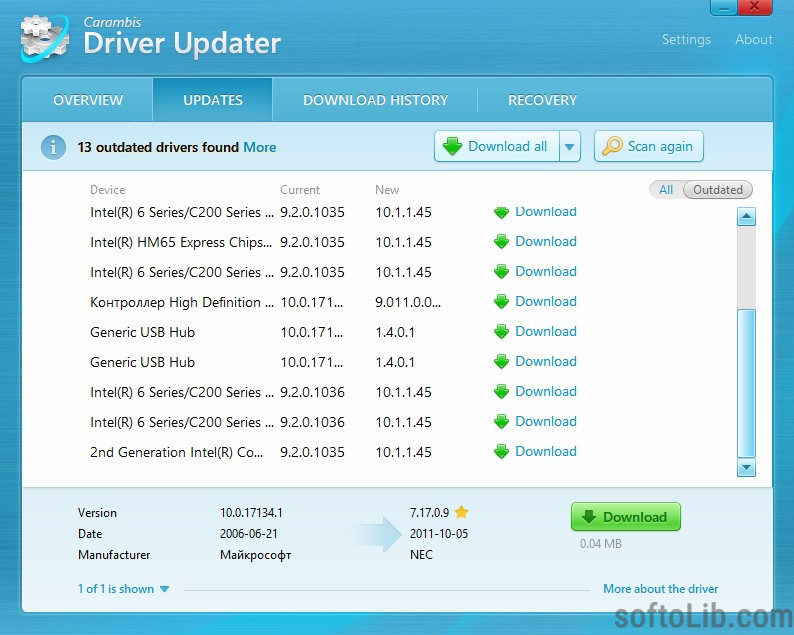Click the Download all button
The image size is (794, 635).
coord(497,146)
